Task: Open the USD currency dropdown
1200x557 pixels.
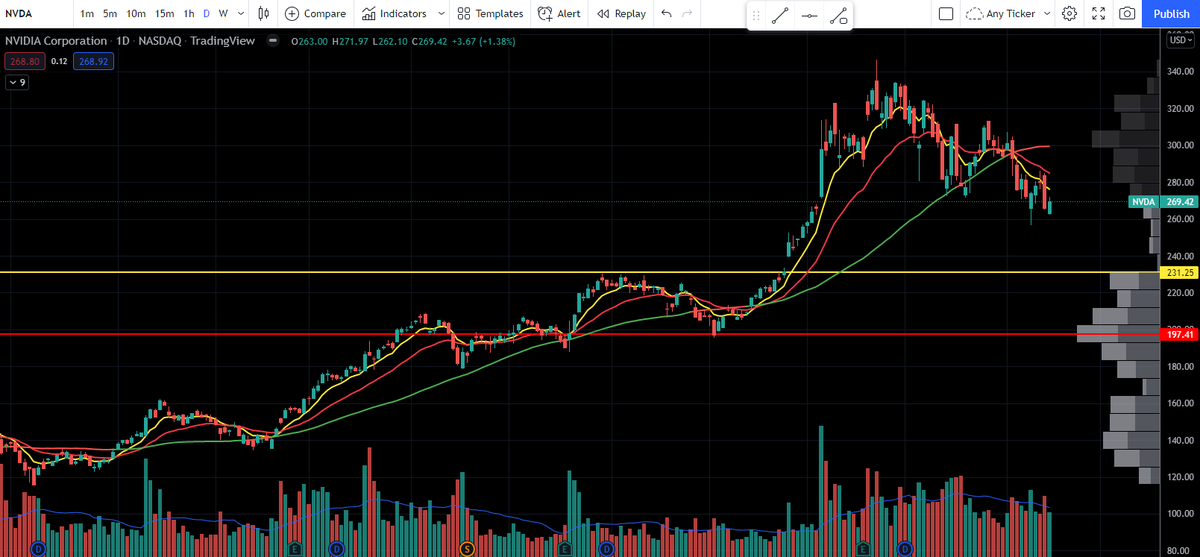Action: click(1181, 40)
